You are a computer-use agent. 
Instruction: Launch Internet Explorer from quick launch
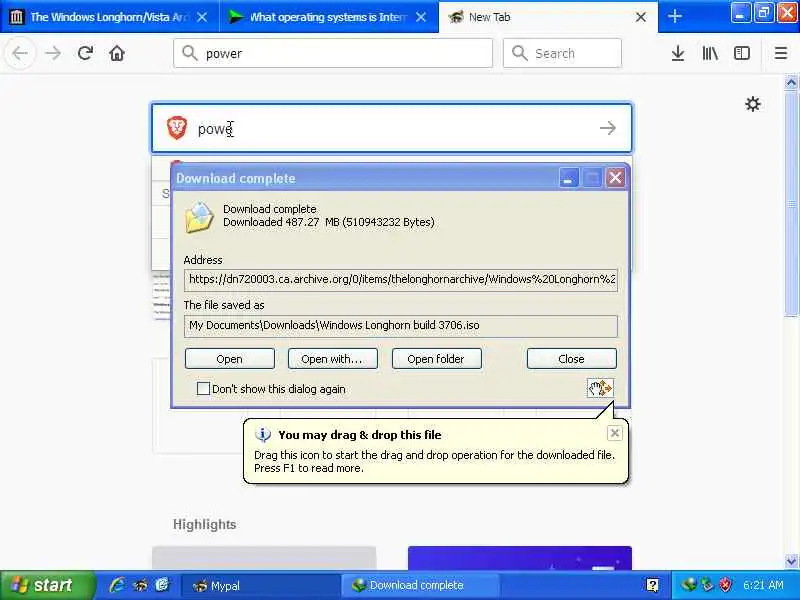[117, 585]
